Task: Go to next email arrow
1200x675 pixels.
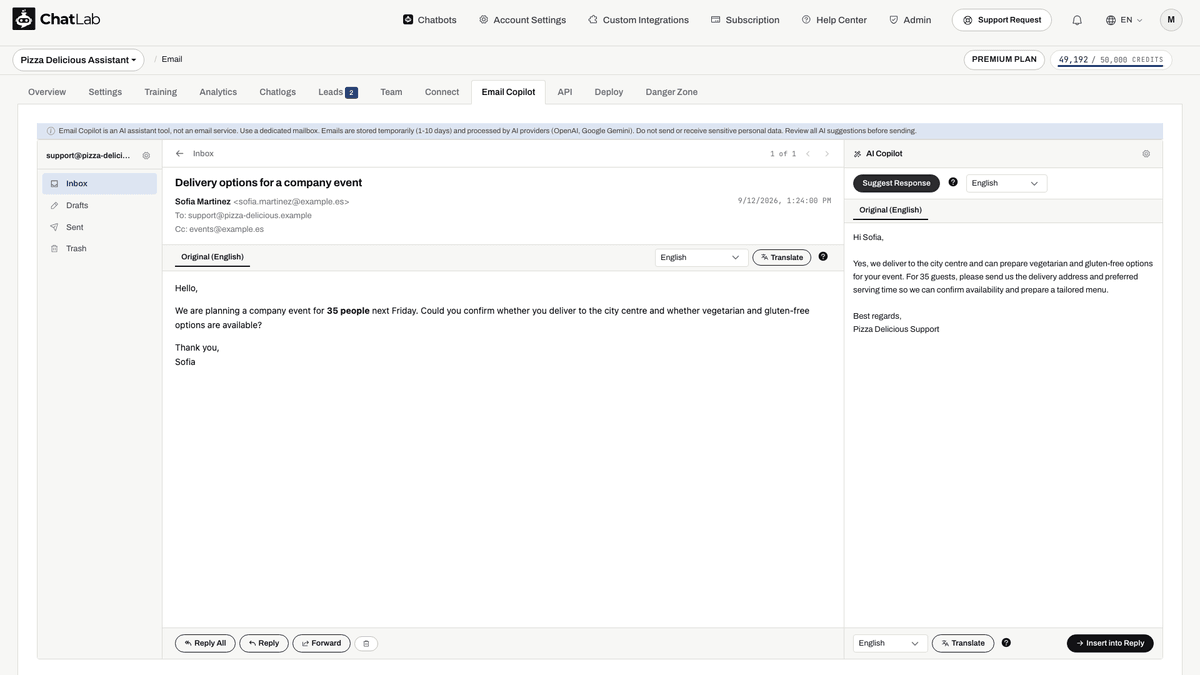Action: 827,154
